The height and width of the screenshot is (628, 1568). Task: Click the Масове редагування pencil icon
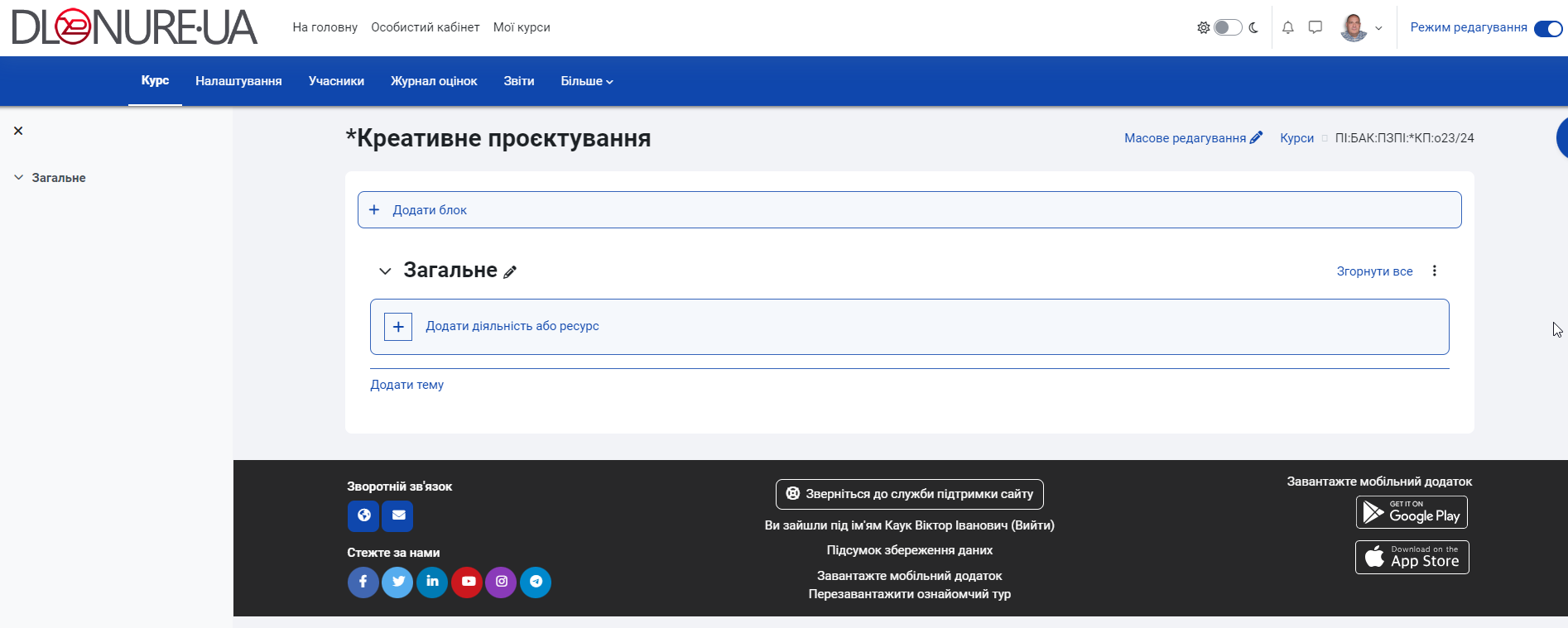click(1256, 137)
